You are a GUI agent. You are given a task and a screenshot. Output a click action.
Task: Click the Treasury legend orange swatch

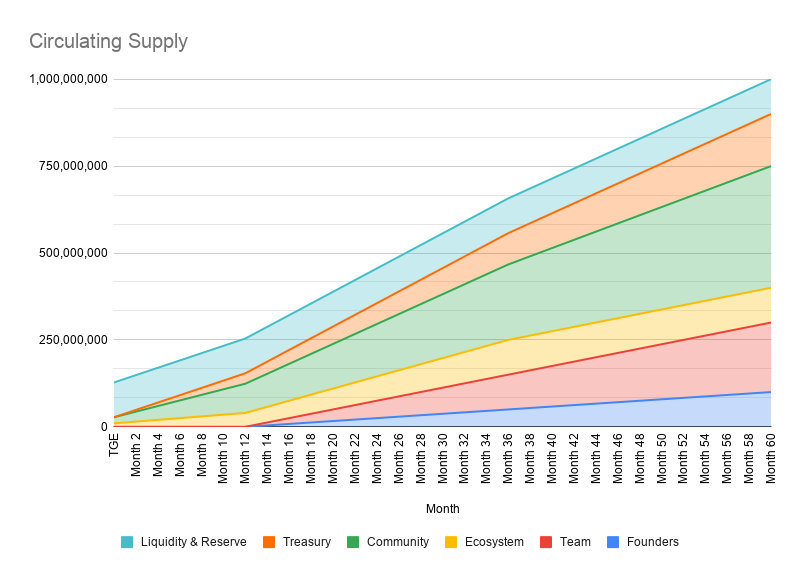point(270,542)
